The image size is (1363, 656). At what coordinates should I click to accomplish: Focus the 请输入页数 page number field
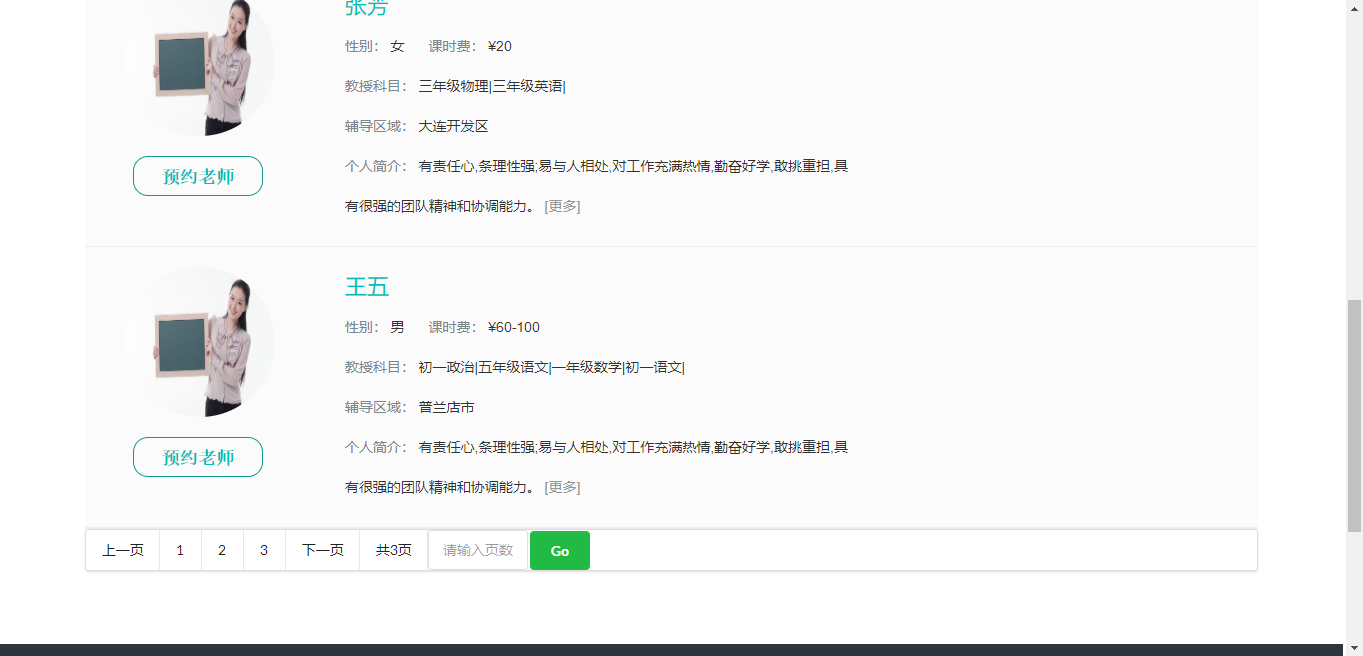pyautogui.click(x=478, y=550)
